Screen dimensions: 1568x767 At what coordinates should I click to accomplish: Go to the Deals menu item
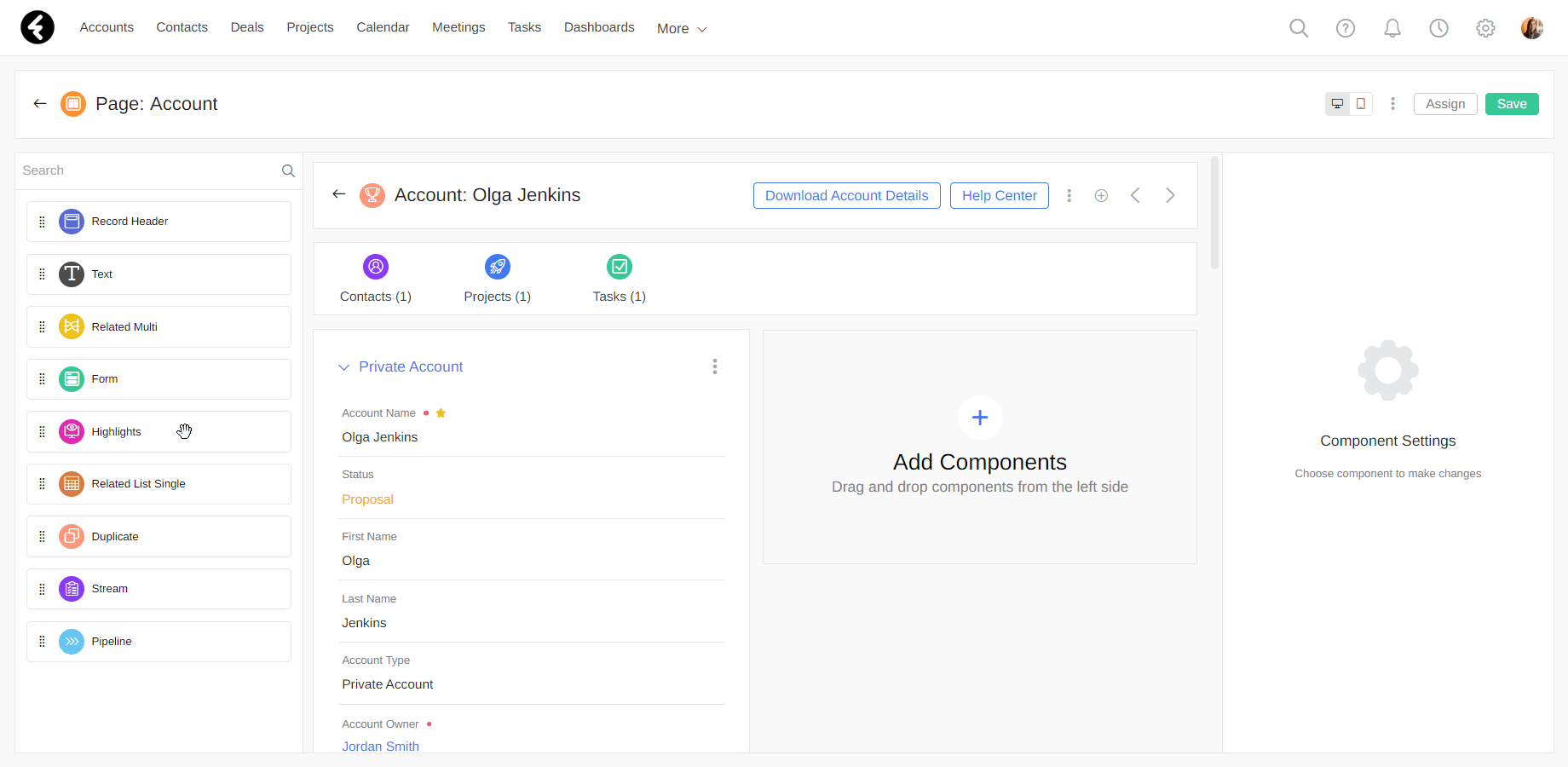coord(247,27)
